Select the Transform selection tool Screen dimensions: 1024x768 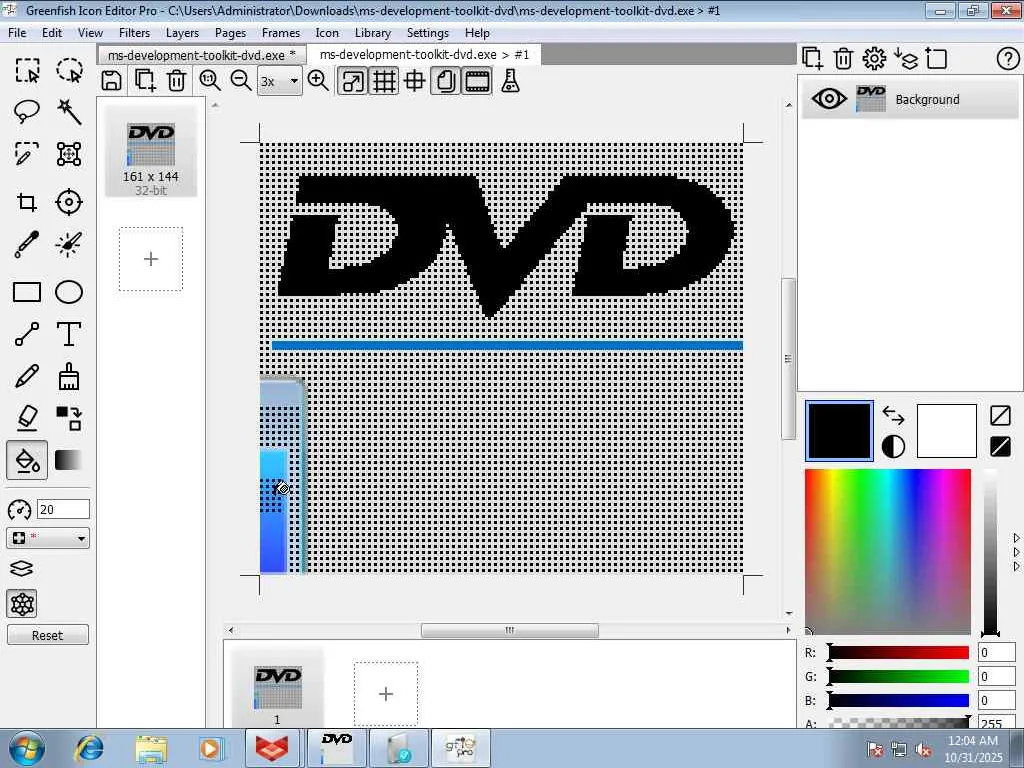69,154
